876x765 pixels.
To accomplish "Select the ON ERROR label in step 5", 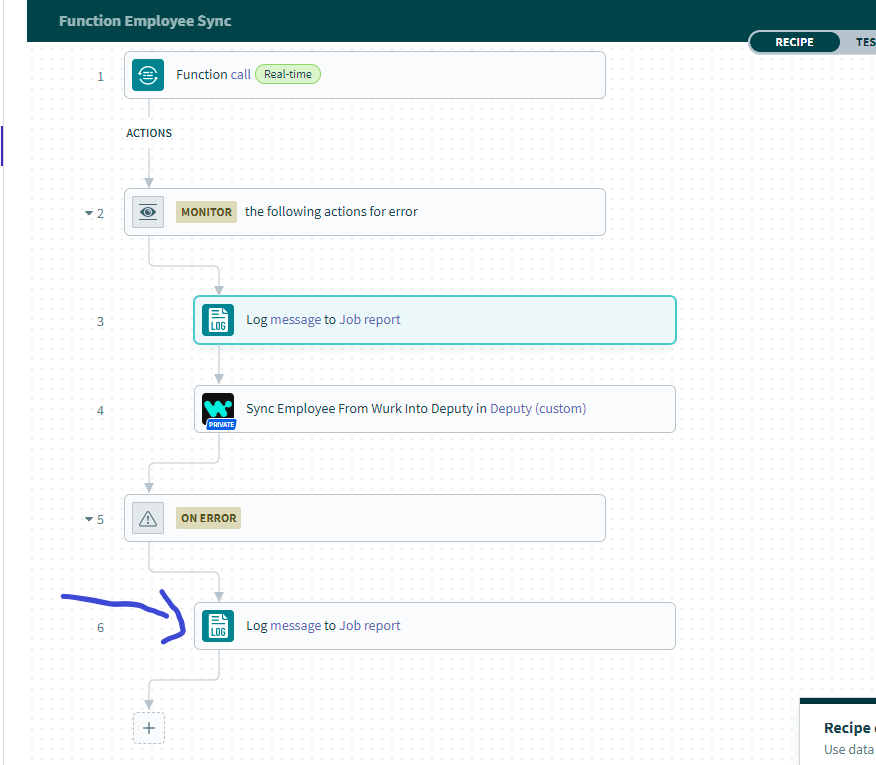I will coord(208,518).
